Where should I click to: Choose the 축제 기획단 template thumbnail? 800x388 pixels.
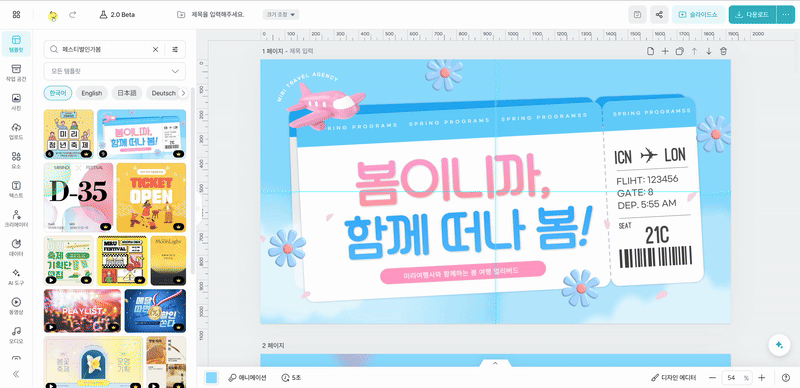coord(68,260)
